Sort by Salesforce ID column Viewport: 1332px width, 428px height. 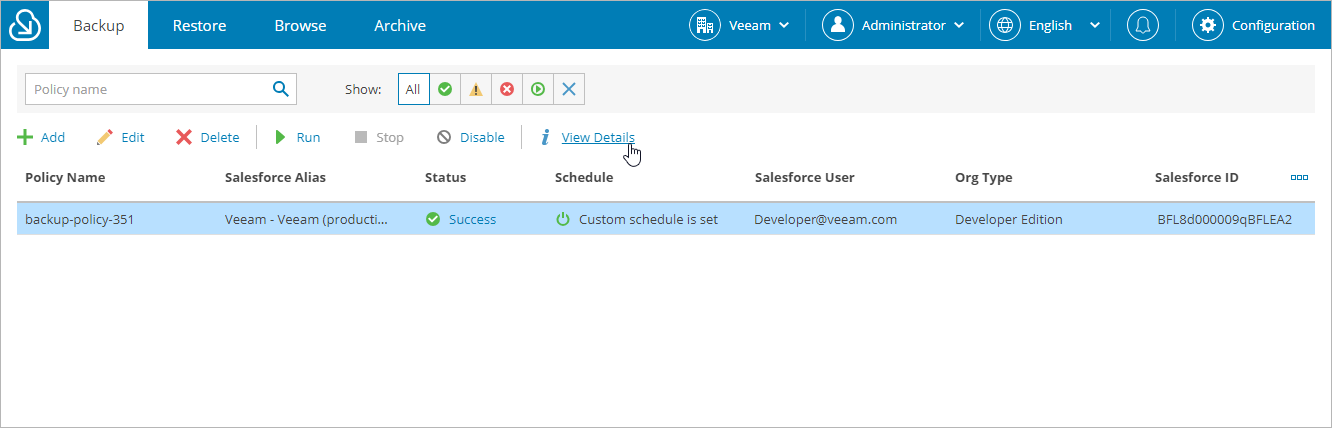tap(1197, 178)
